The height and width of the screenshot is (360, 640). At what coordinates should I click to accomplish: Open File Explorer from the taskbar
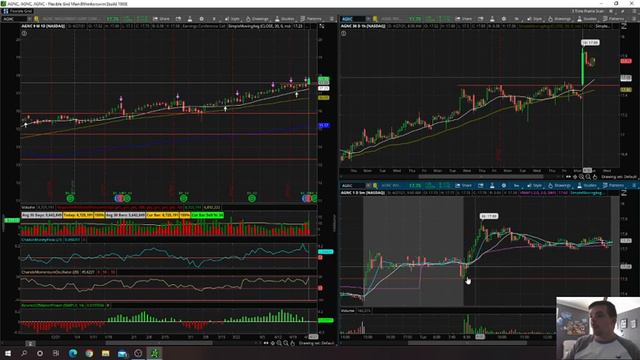pyautogui.click(x=106, y=353)
